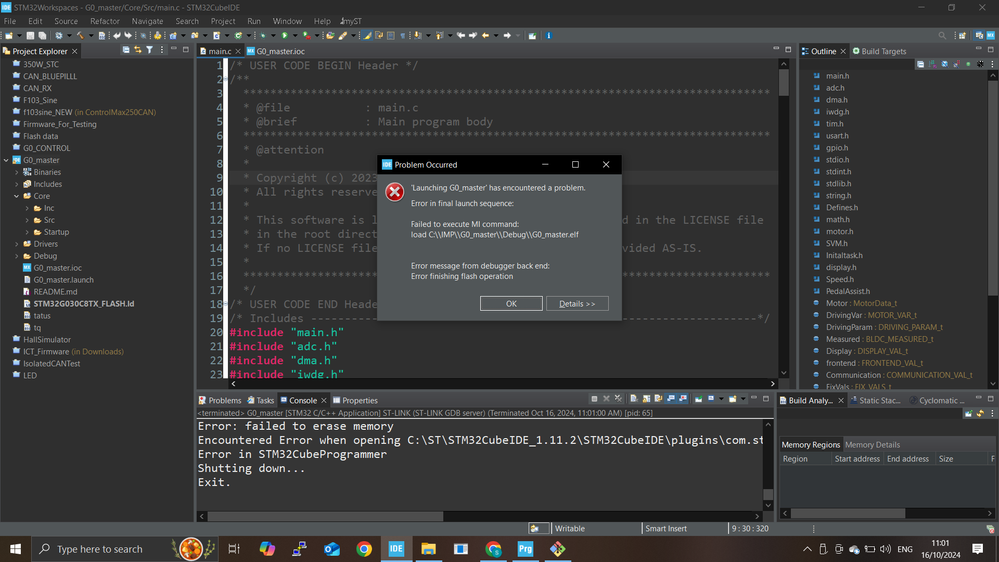Switch to the Memory Details tab
The image size is (999, 562).
[x=872, y=445]
